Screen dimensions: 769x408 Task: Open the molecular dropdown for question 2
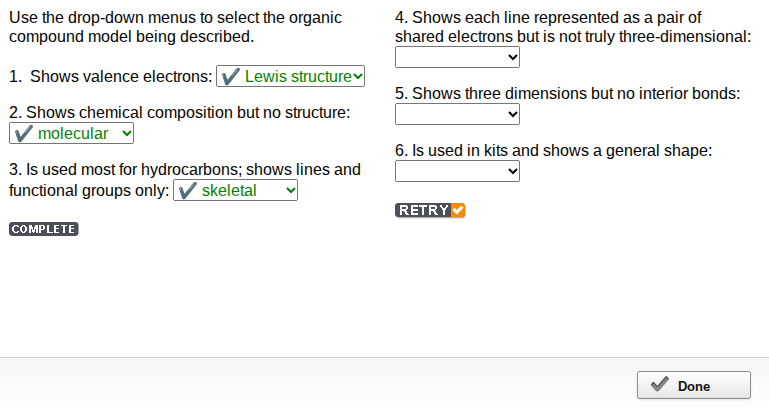[72, 133]
